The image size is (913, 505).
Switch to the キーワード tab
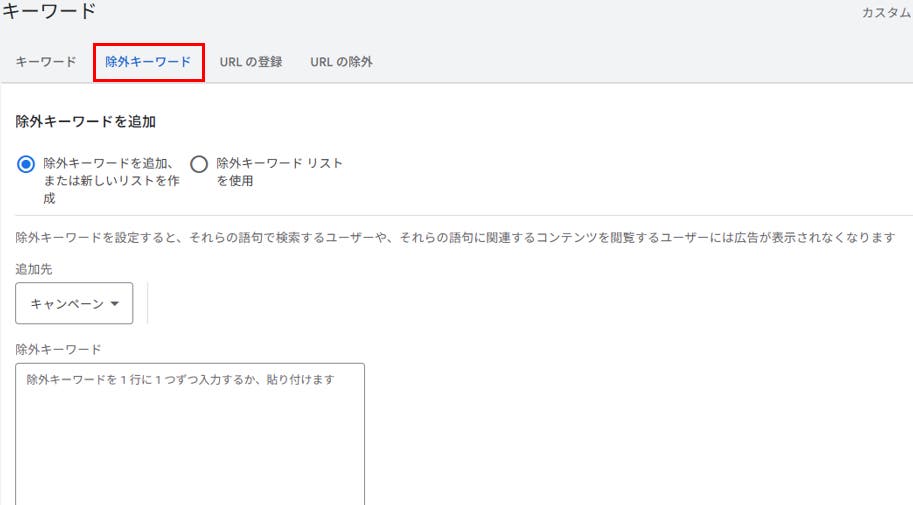(x=46, y=62)
